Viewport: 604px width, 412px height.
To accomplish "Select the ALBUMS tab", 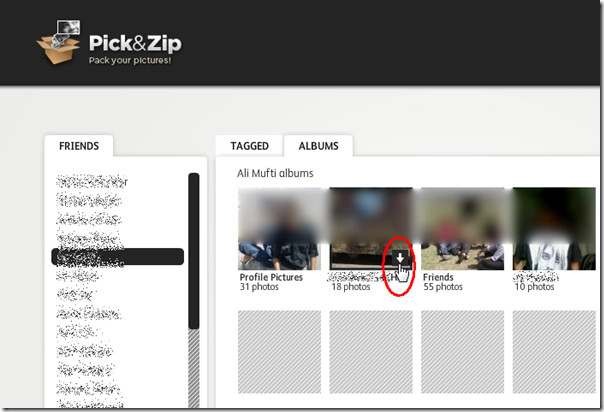I will 319,146.
